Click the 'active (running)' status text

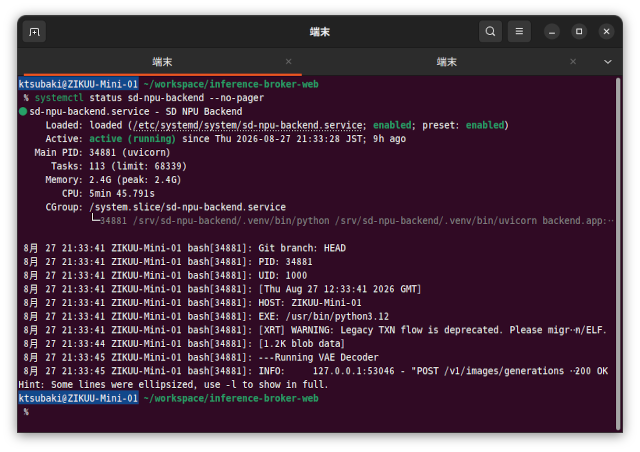pyautogui.click(x=132, y=139)
